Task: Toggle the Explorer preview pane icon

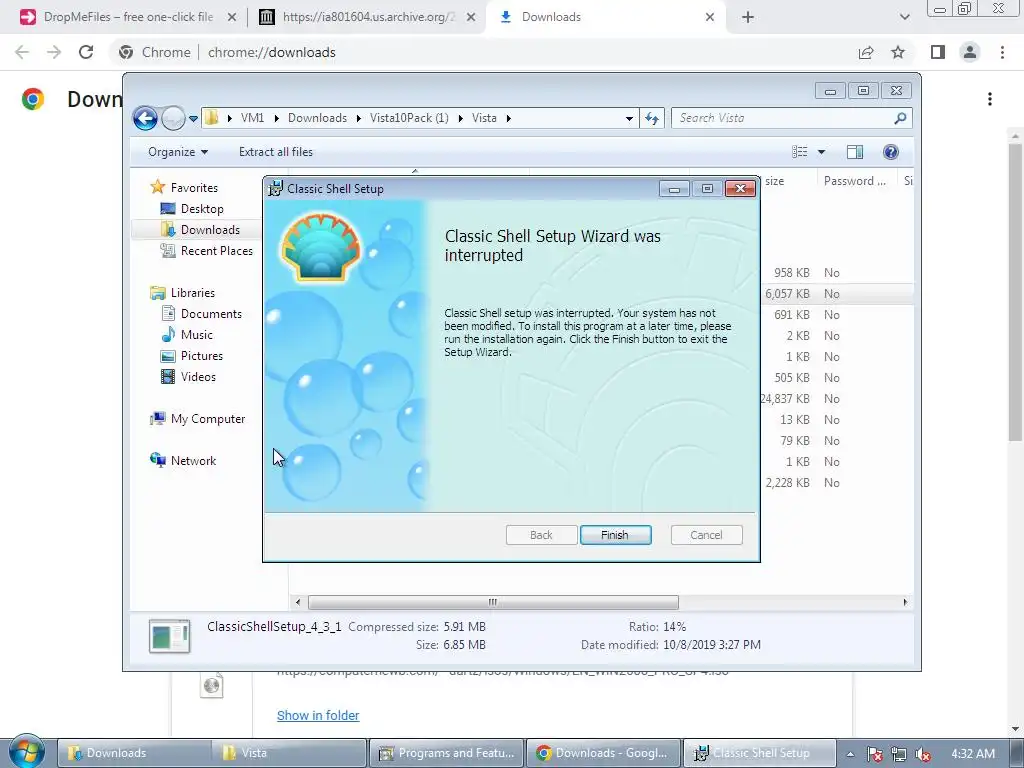Action: point(854,152)
